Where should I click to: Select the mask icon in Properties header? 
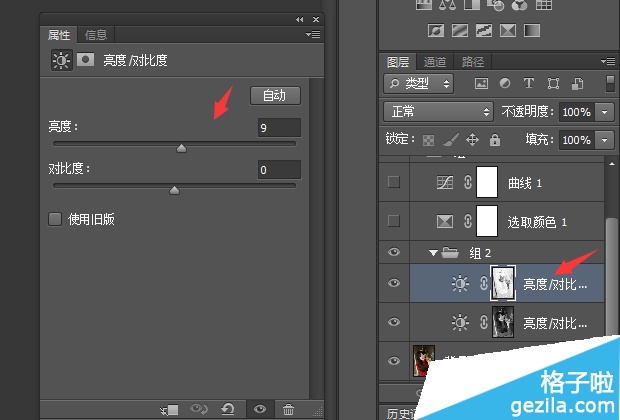86,60
